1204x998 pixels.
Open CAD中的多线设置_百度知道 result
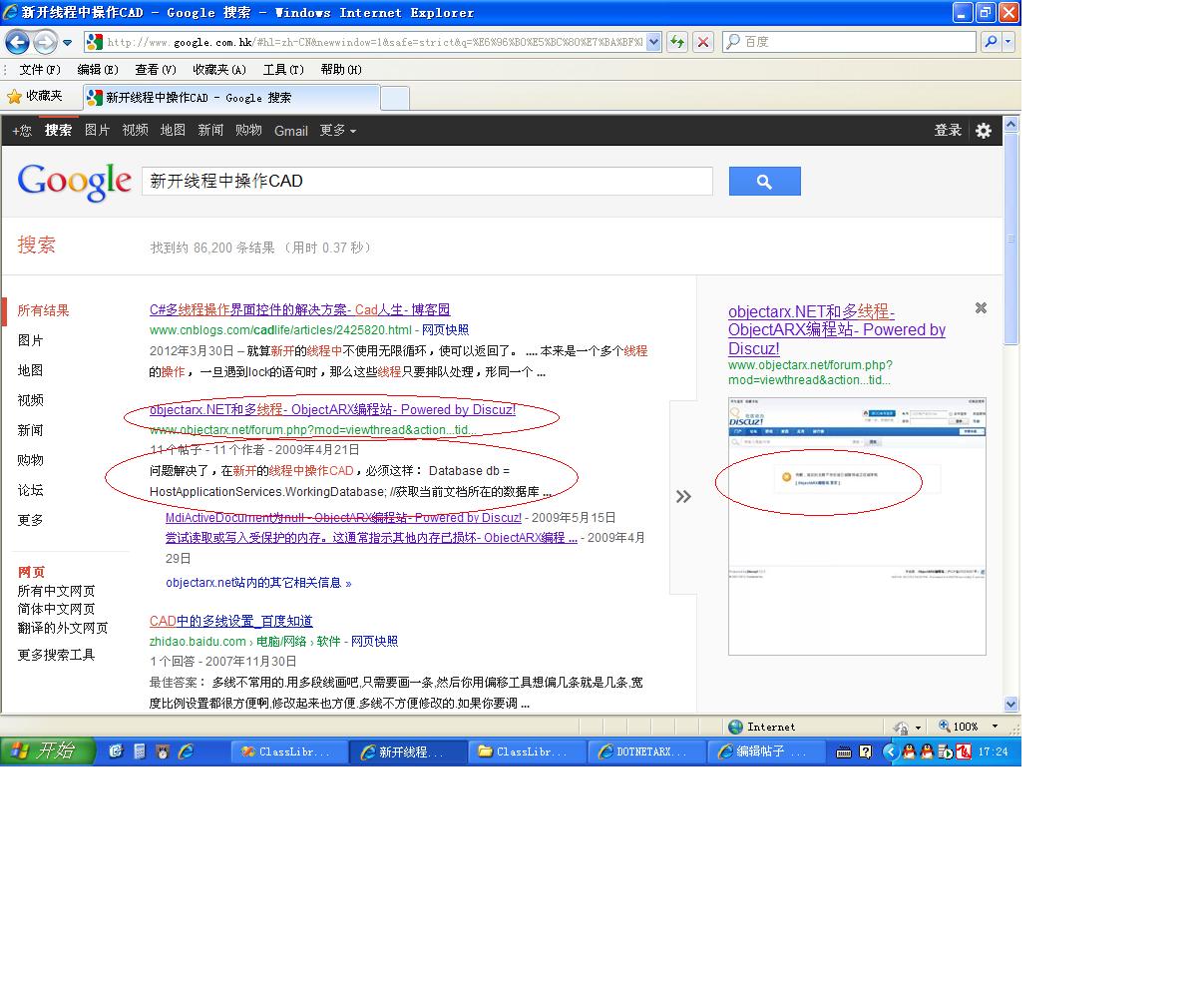pyautogui.click(x=230, y=621)
